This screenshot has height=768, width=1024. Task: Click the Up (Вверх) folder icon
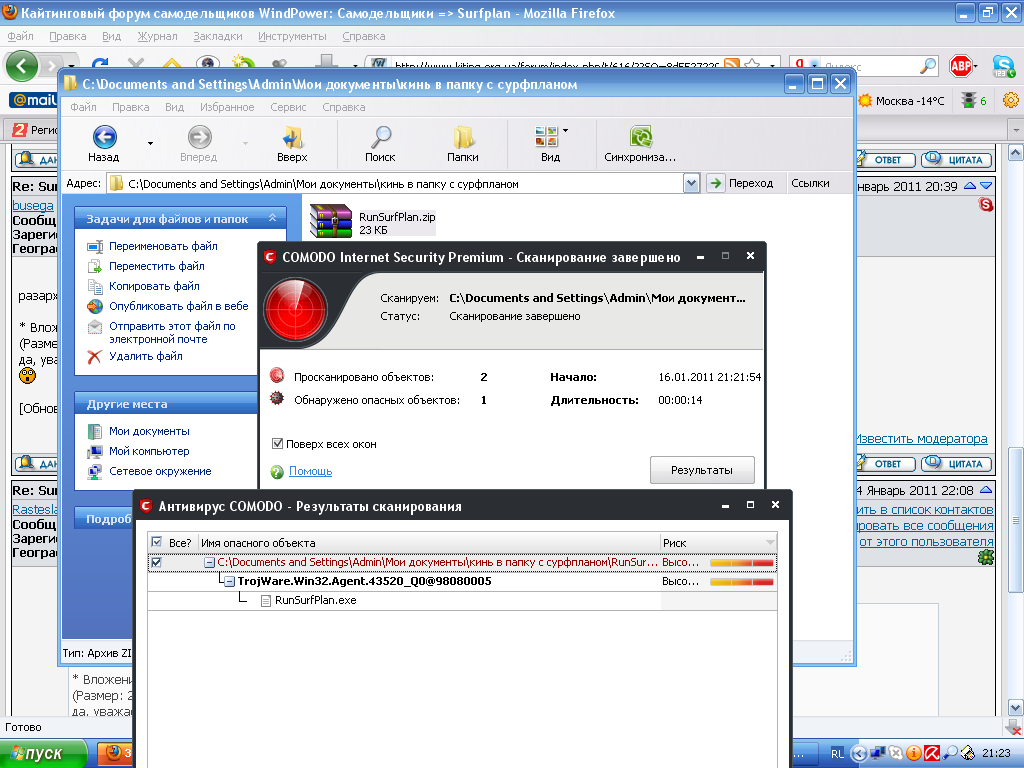[x=292, y=137]
